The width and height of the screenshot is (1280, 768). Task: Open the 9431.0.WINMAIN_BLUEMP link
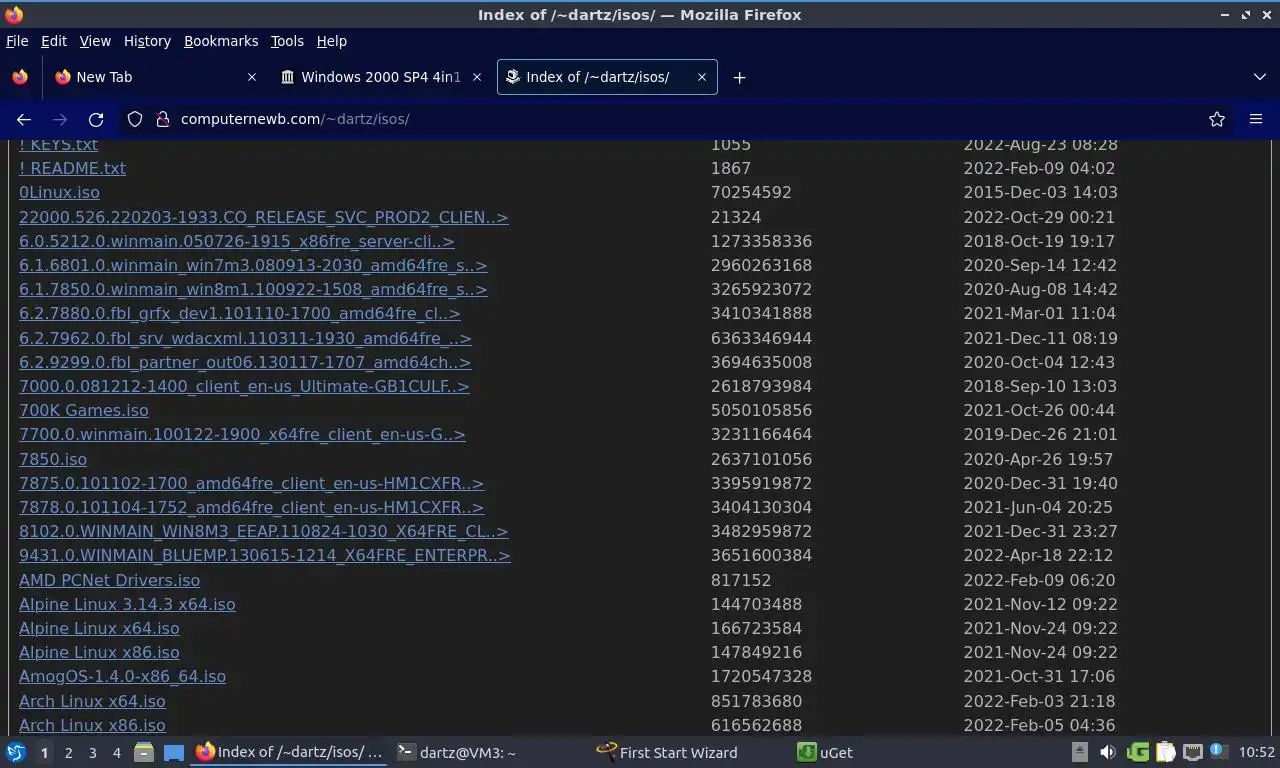(x=264, y=555)
